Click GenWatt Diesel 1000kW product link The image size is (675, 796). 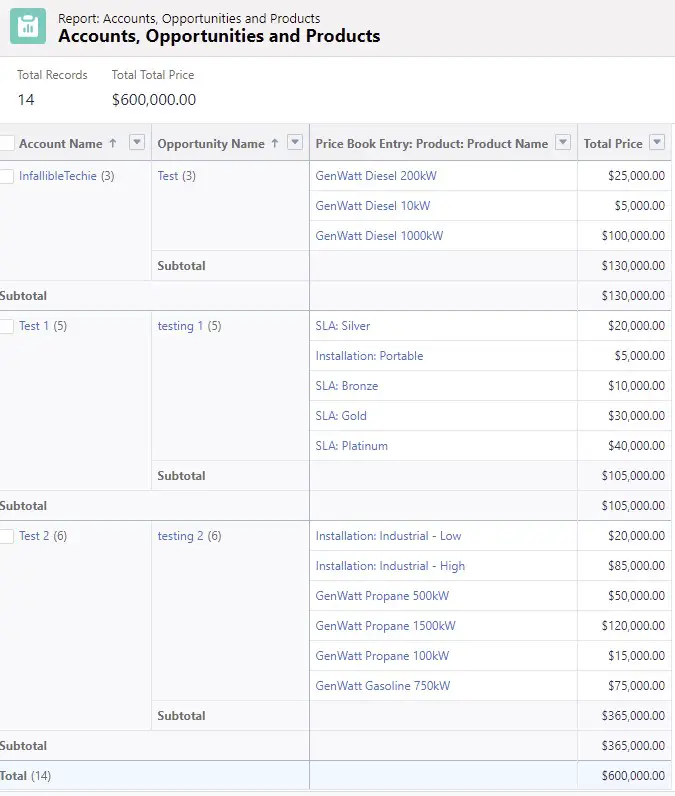pyautogui.click(x=379, y=236)
